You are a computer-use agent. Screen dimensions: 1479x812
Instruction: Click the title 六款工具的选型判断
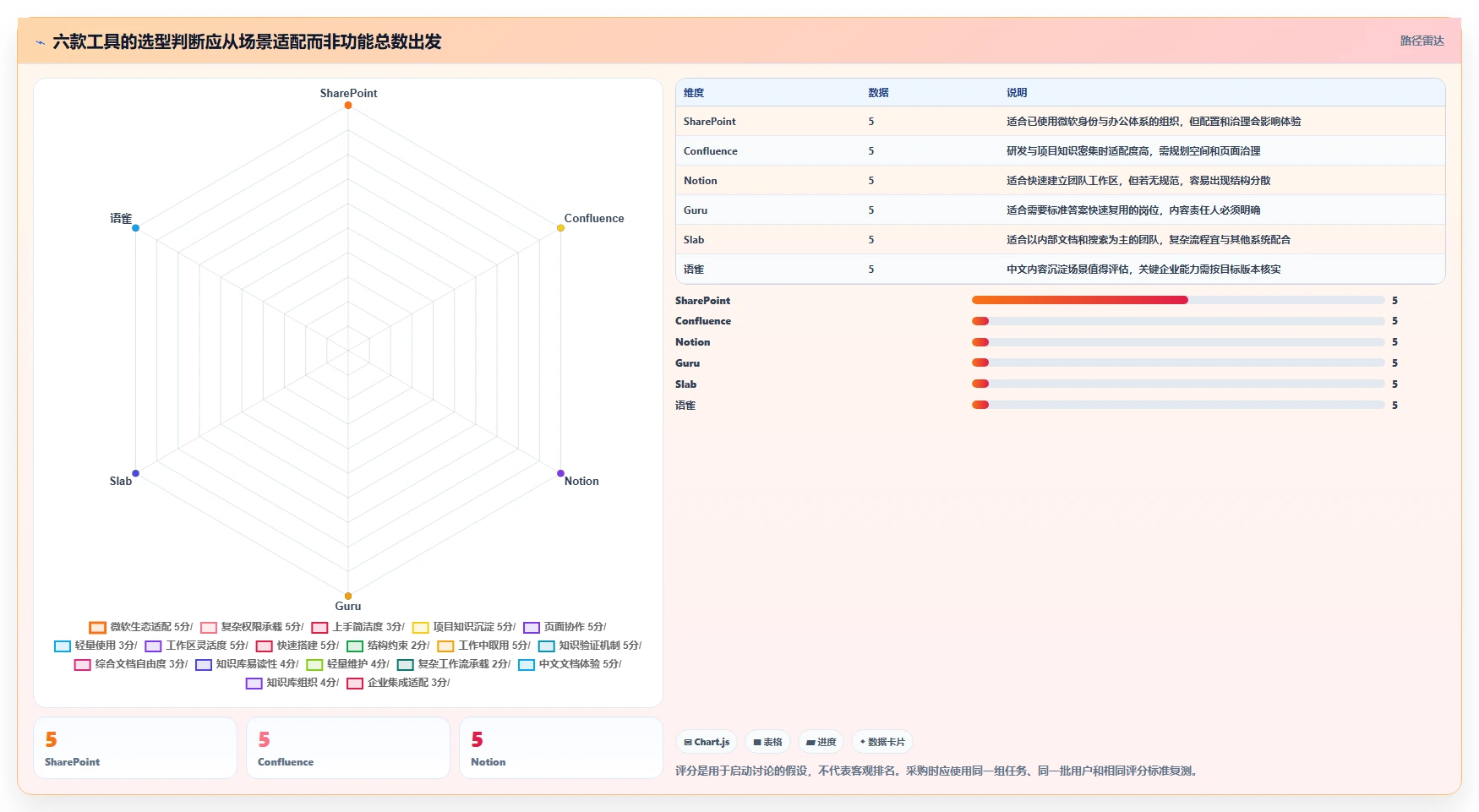click(247, 41)
